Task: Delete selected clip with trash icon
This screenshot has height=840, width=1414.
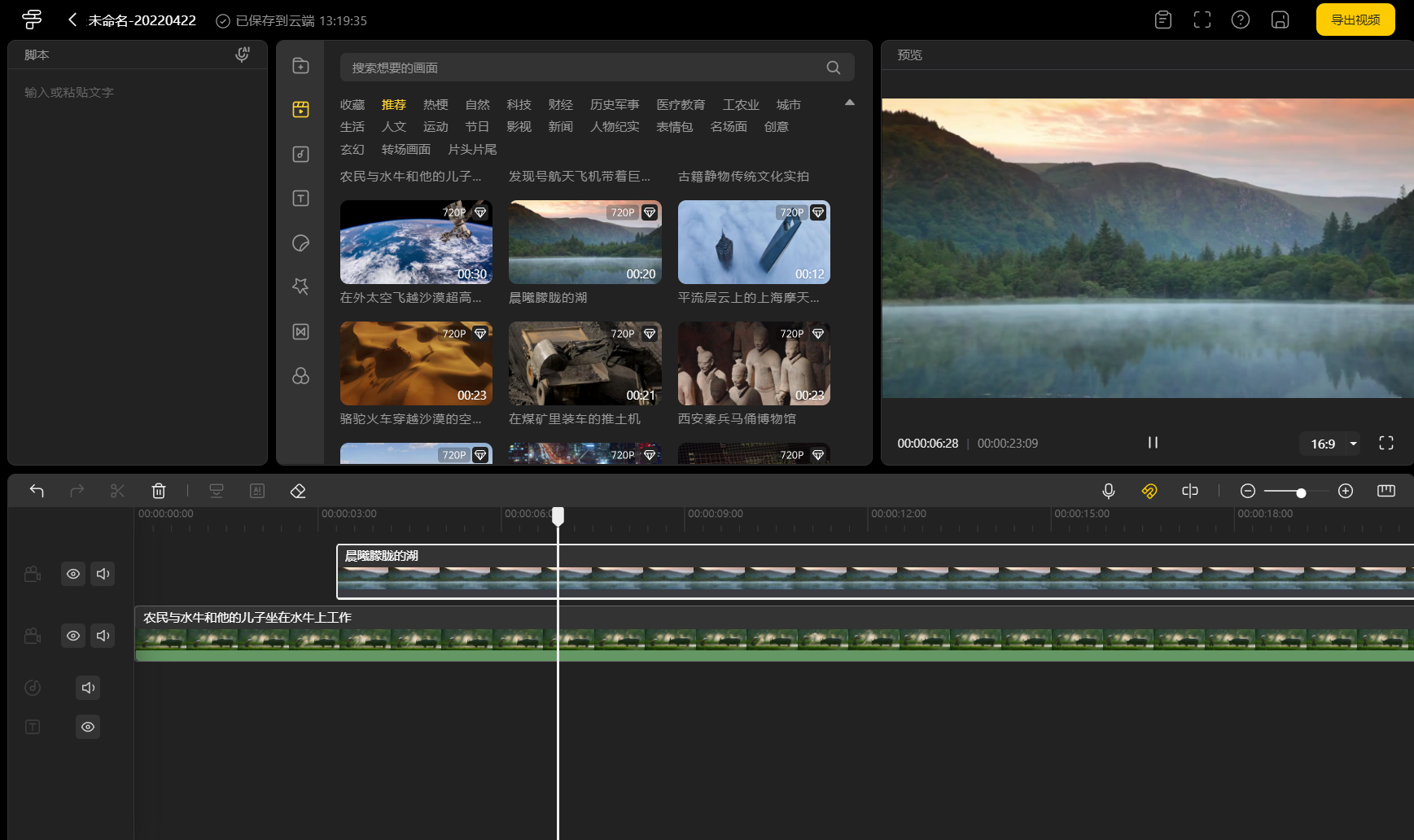Action: 159,491
